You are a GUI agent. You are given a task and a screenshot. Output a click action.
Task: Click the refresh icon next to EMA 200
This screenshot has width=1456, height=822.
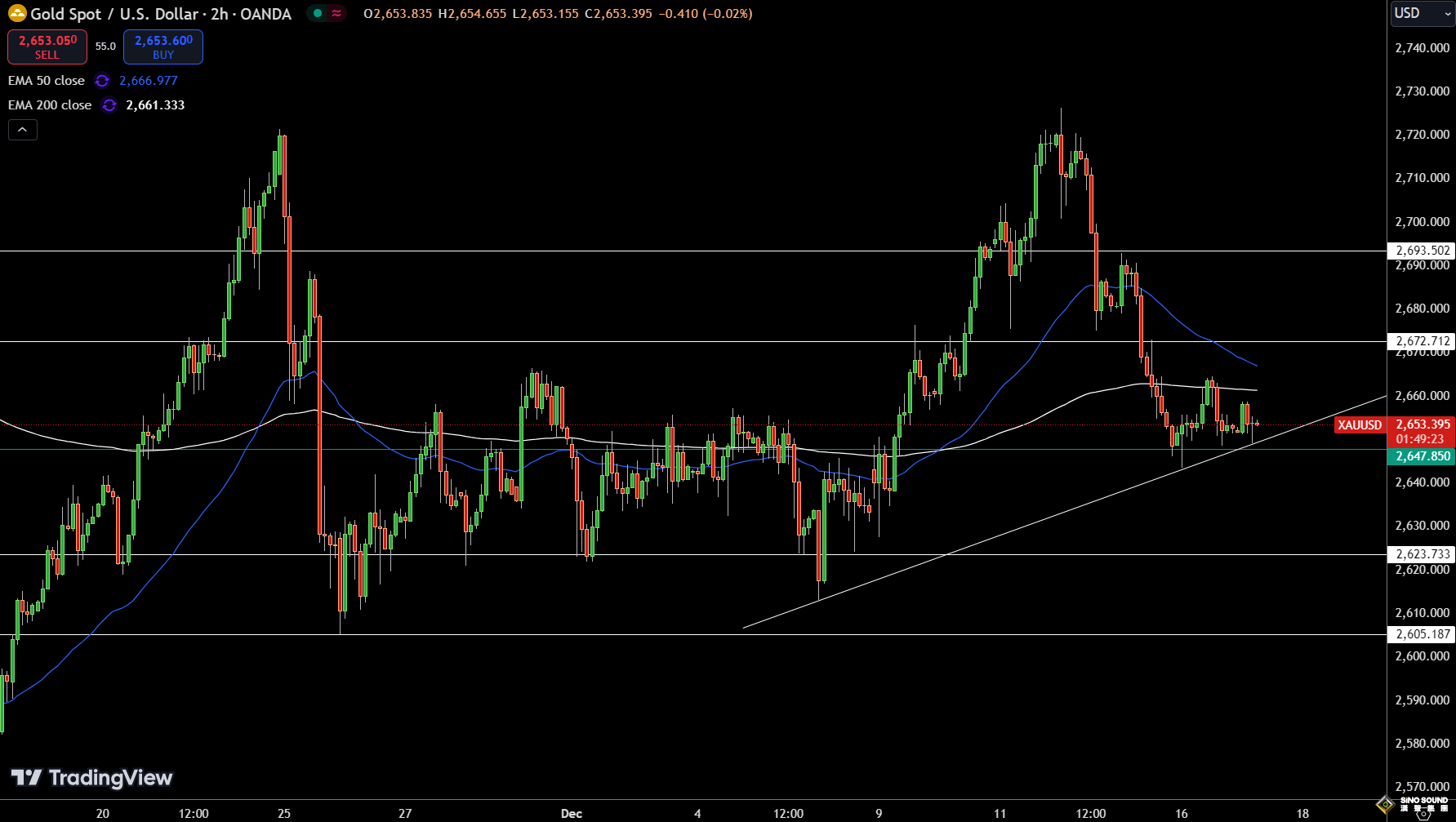[x=109, y=105]
